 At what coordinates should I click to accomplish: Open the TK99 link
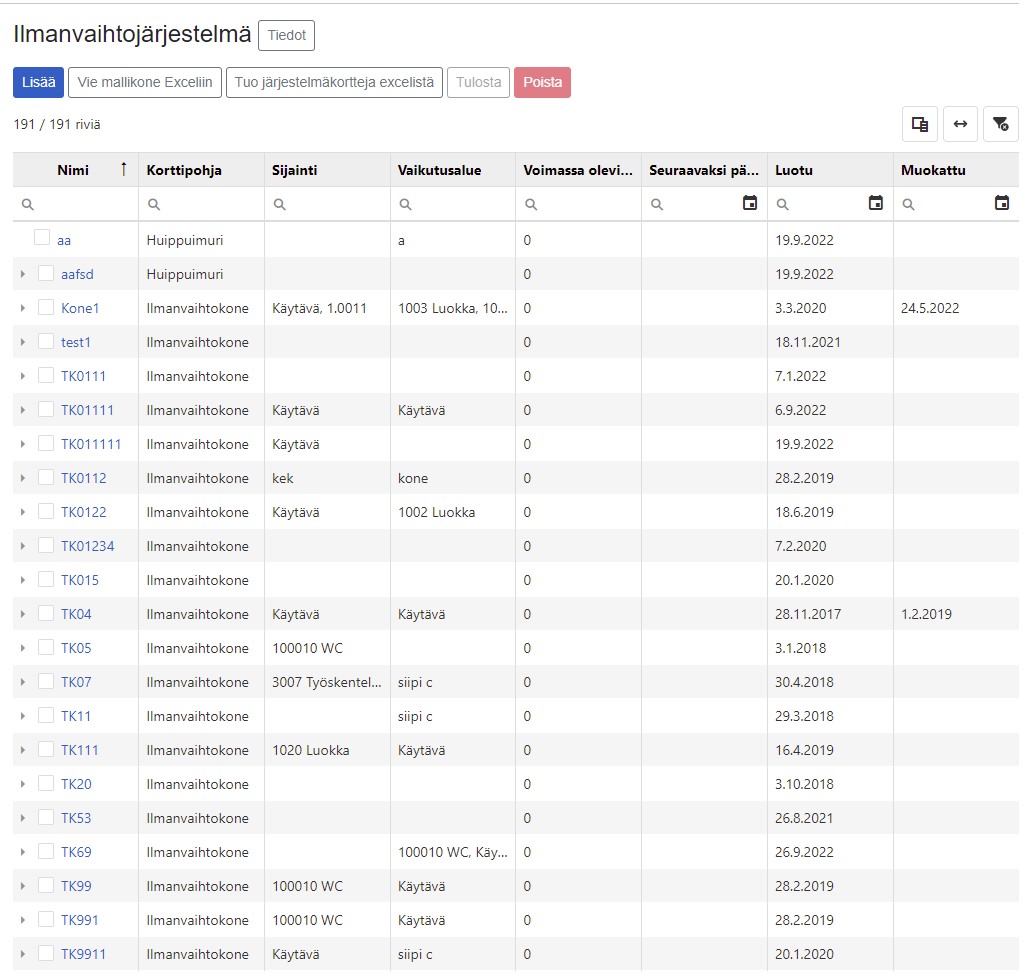76,886
